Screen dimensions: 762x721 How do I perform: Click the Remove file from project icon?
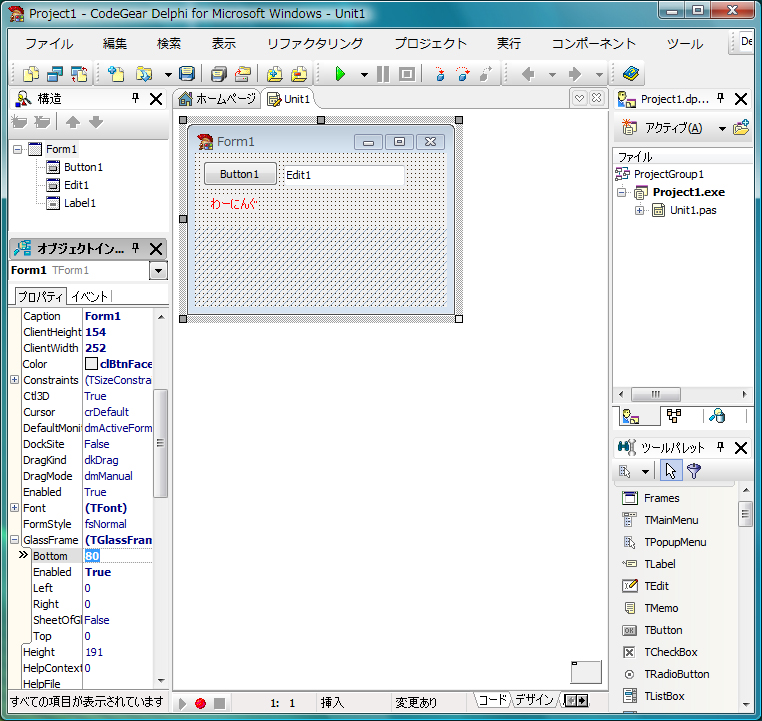pyautogui.click(x=299, y=74)
